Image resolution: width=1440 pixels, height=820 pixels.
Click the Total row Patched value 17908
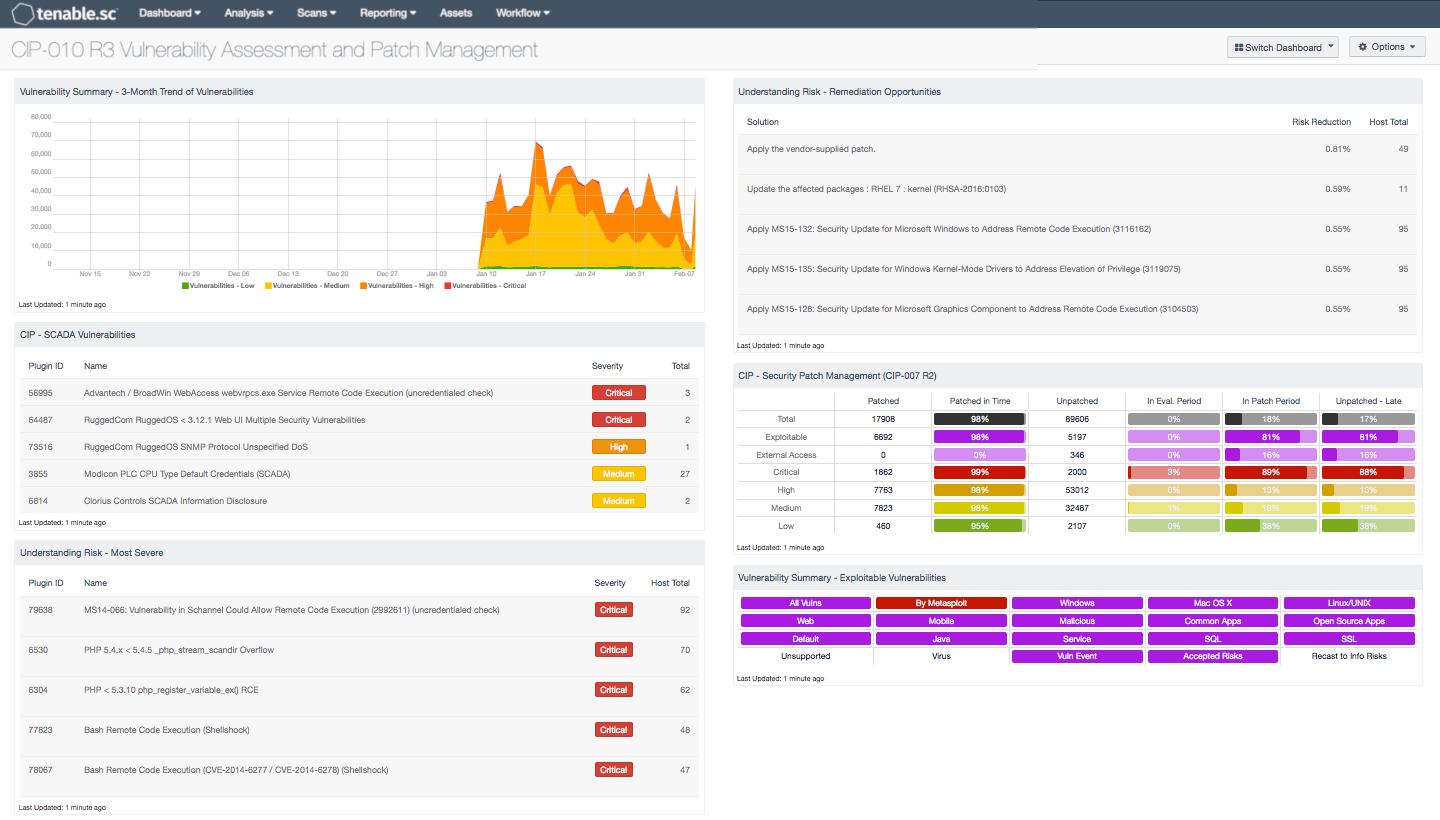[x=883, y=419]
